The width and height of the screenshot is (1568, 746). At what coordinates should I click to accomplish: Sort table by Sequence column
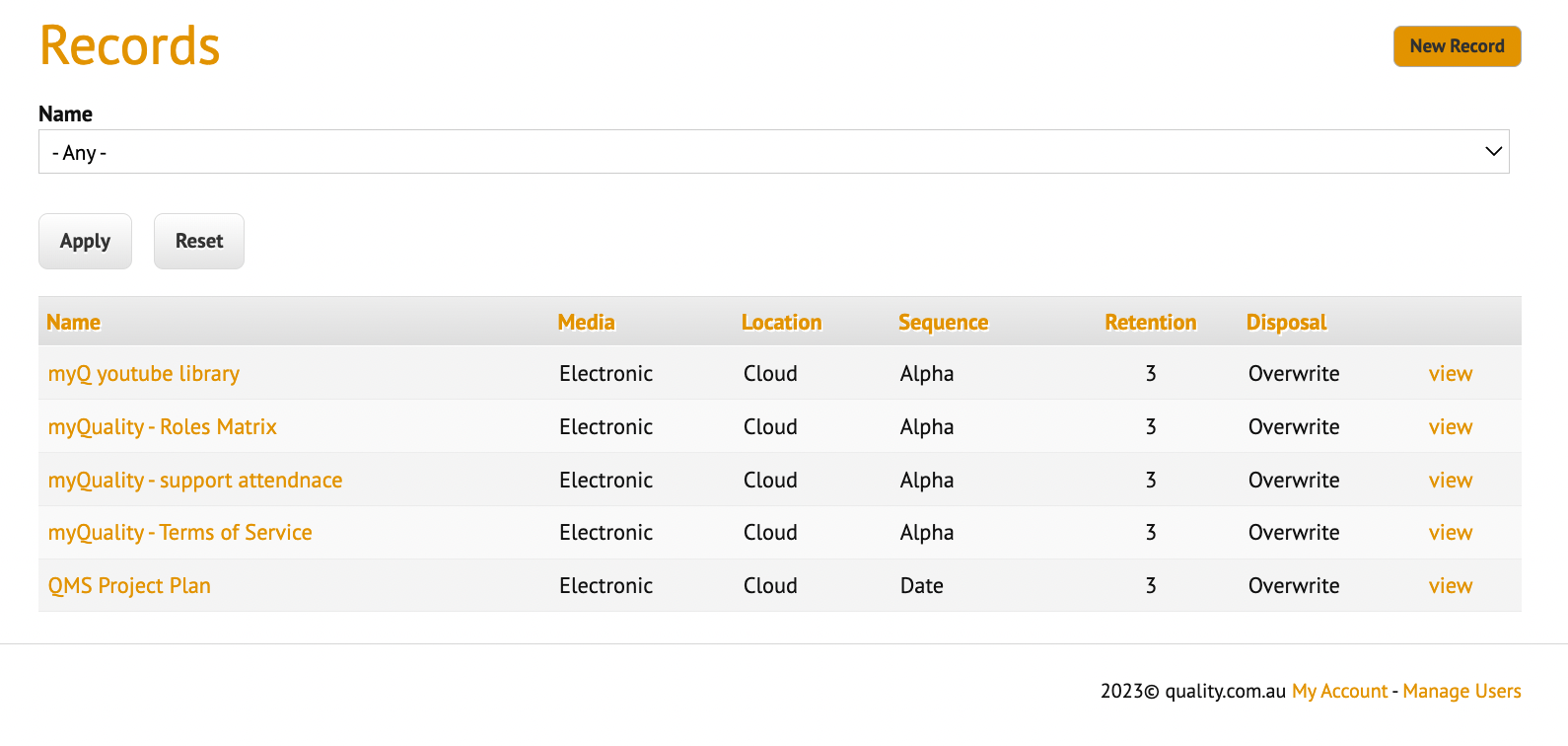943,323
